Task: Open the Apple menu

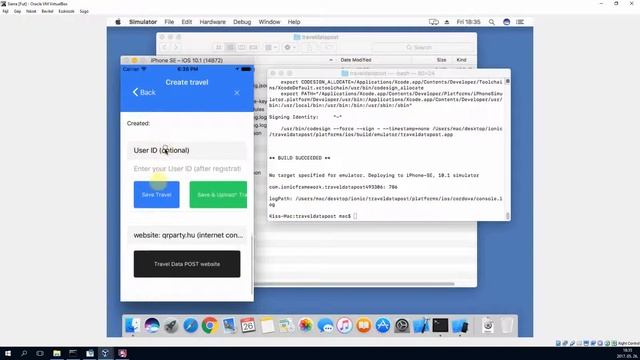Action: pyautogui.click(x=118, y=22)
